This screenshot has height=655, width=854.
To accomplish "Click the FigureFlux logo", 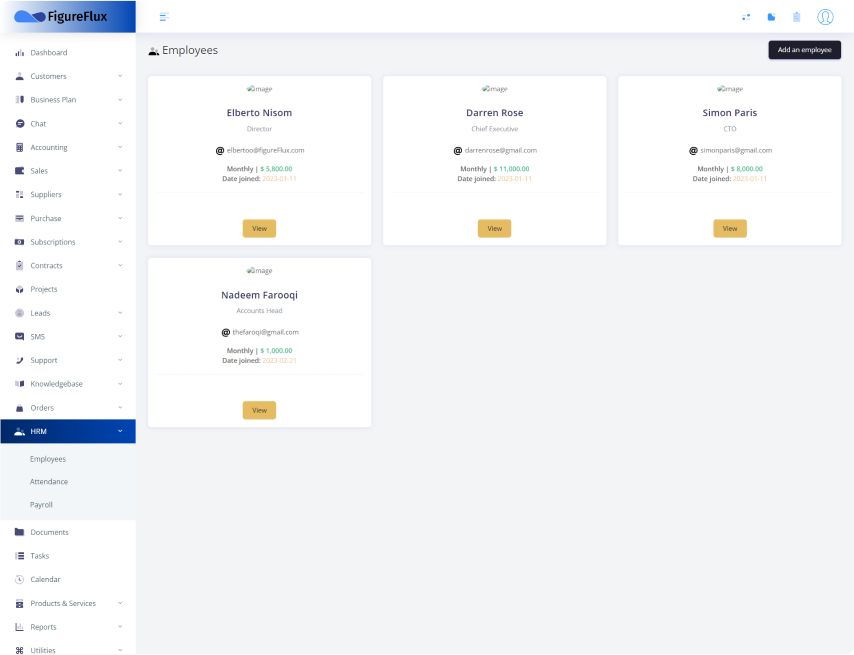I will tap(61, 16).
